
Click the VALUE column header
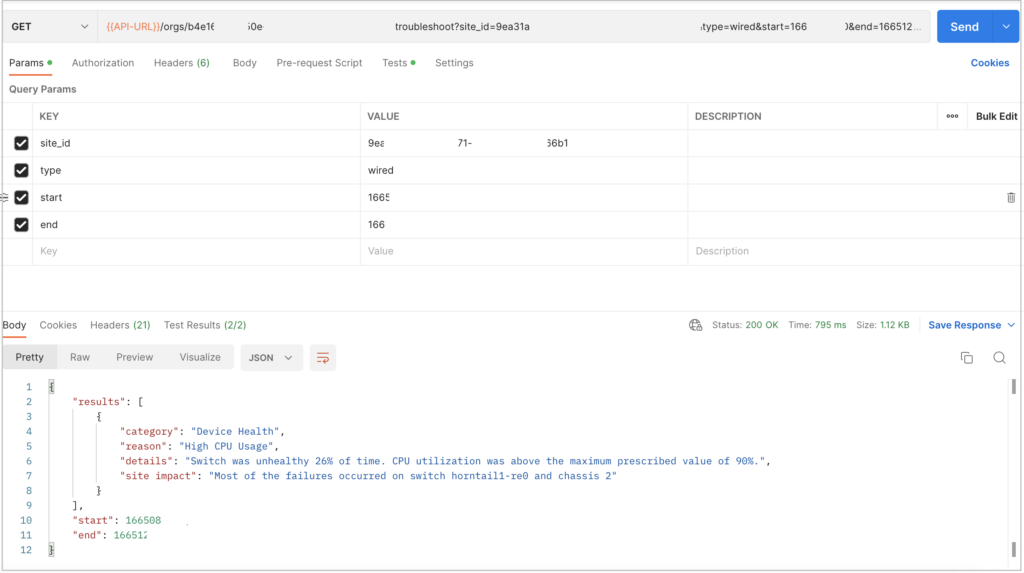point(383,116)
